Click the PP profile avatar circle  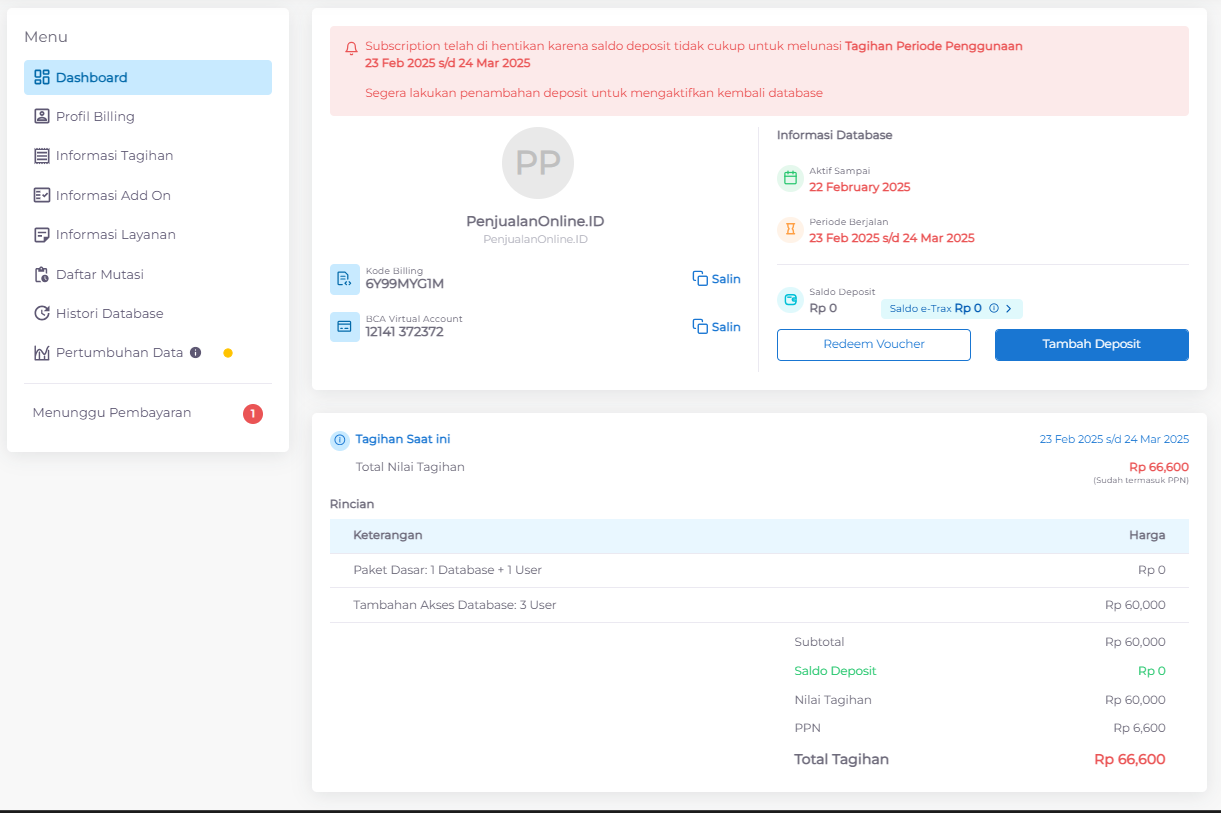538,163
